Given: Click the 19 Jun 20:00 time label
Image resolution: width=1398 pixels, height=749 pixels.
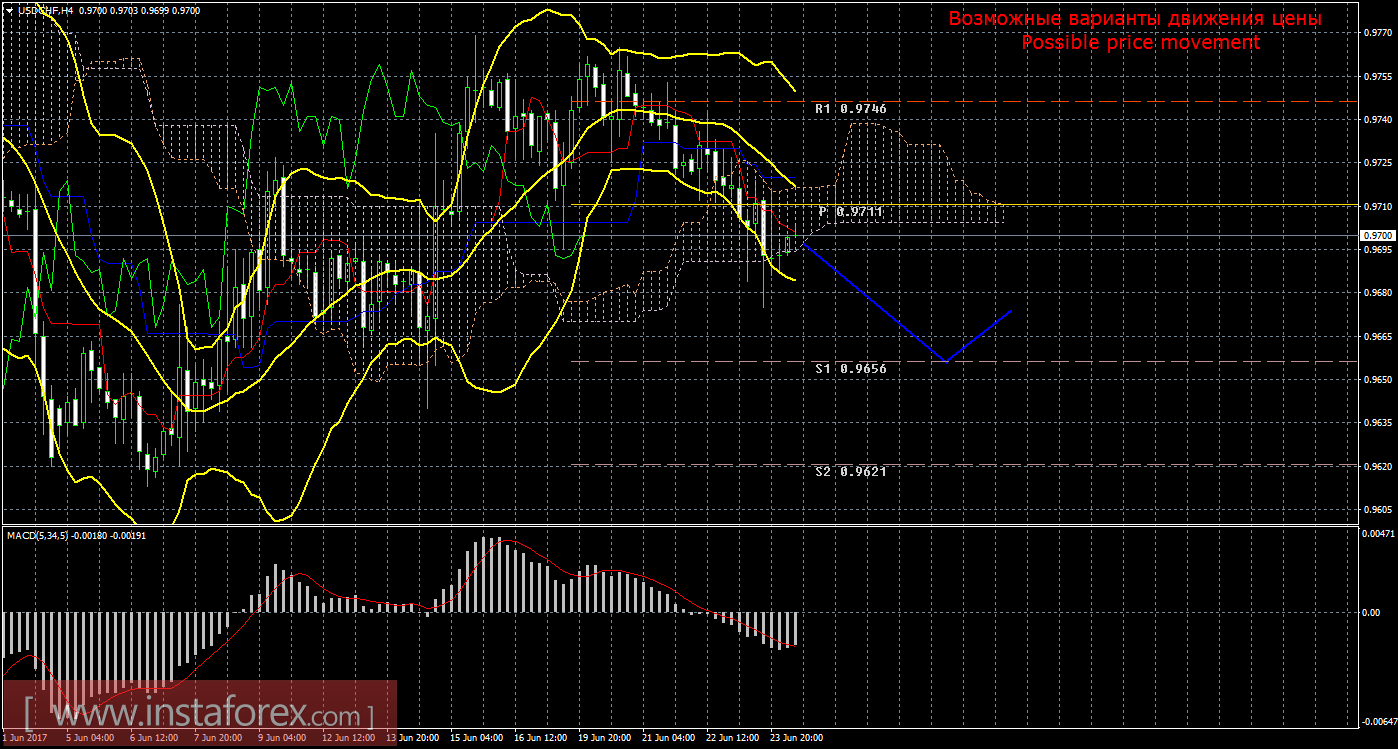Looking at the screenshot, I should pos(604,738).
